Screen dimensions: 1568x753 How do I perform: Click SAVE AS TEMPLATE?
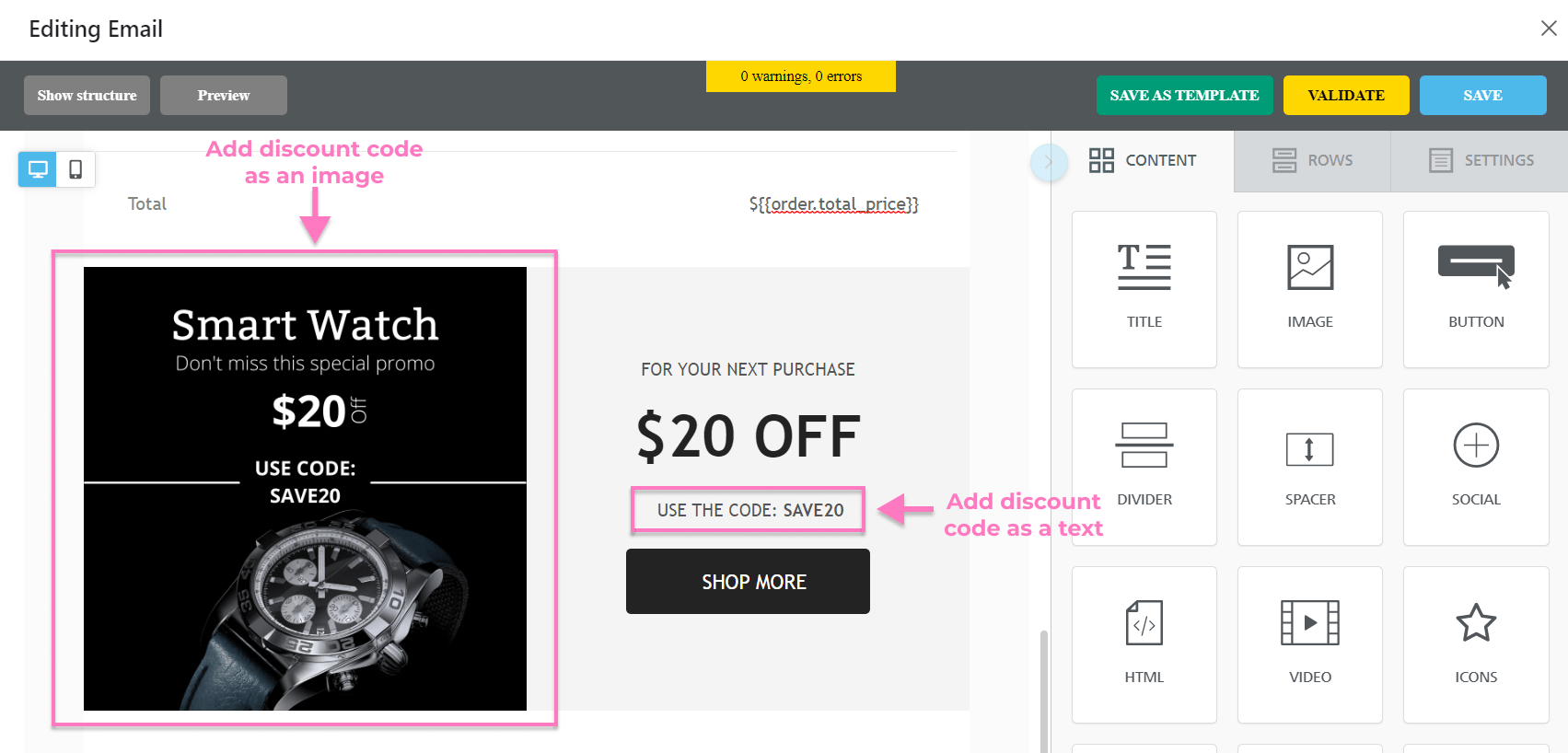(1184, 95)
